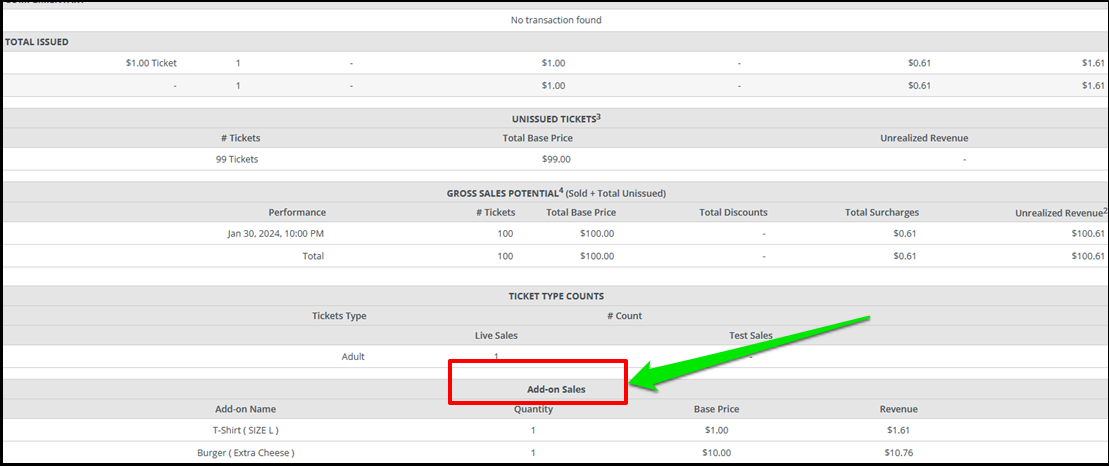The image size is (1109, 467).
Task: Select the Adult ticket type row
Action: click(555, 357)
